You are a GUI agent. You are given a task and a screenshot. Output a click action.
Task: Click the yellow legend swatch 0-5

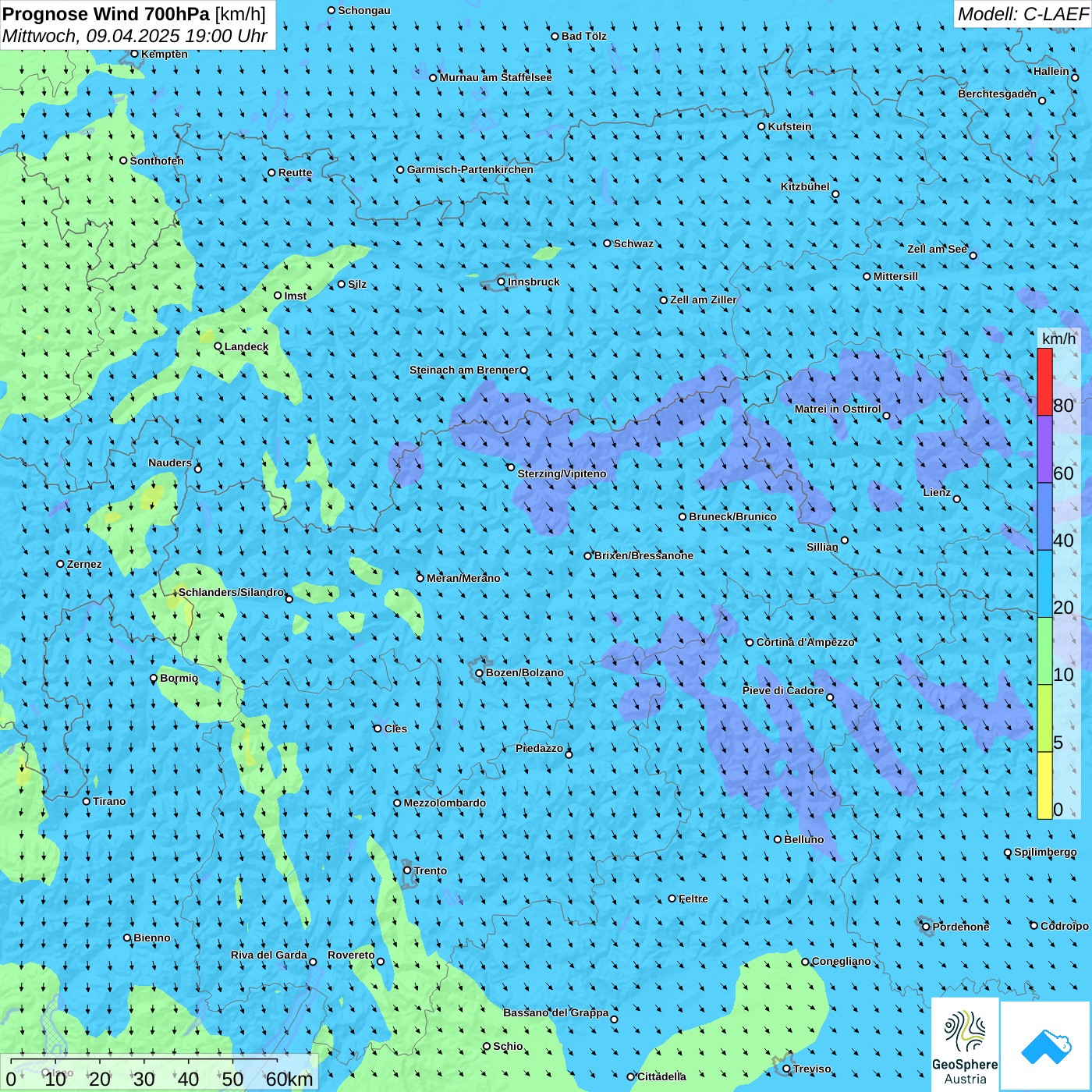(1044, 785)
